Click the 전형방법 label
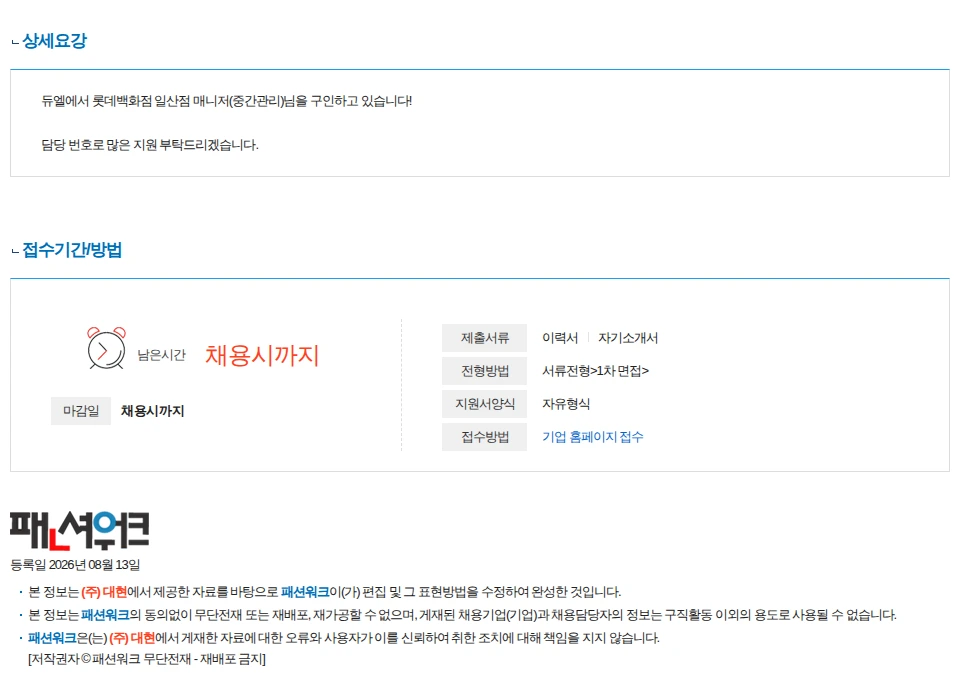 (x=484, y=371)
